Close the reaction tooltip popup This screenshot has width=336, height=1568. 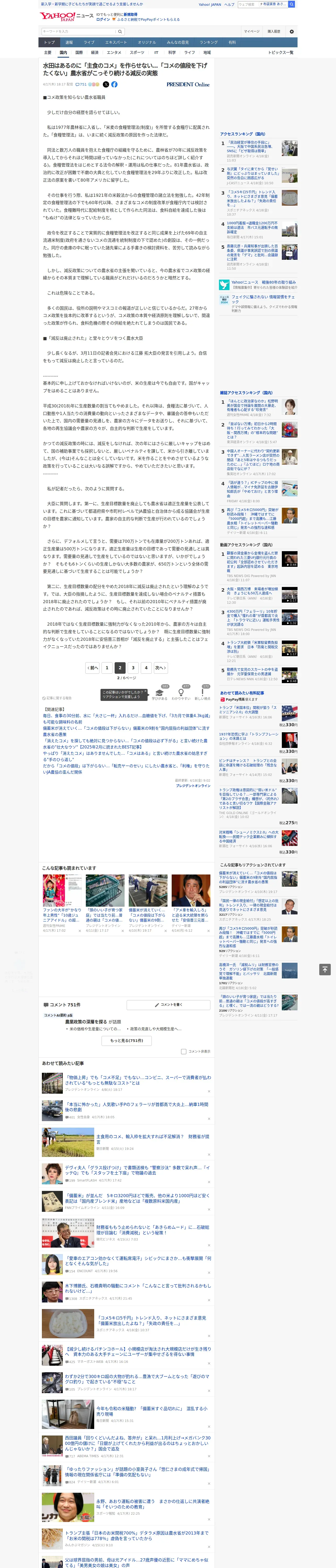coord(145,692)
